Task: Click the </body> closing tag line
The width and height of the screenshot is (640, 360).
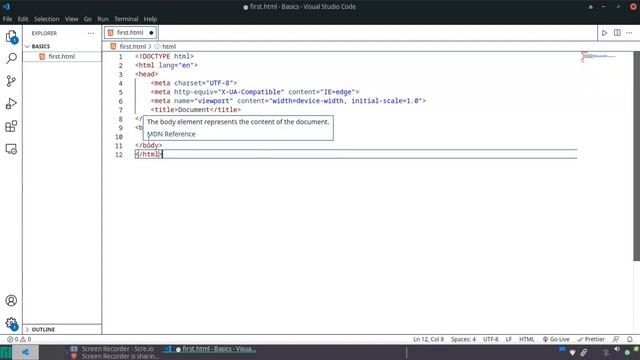Action: point(149,145)
